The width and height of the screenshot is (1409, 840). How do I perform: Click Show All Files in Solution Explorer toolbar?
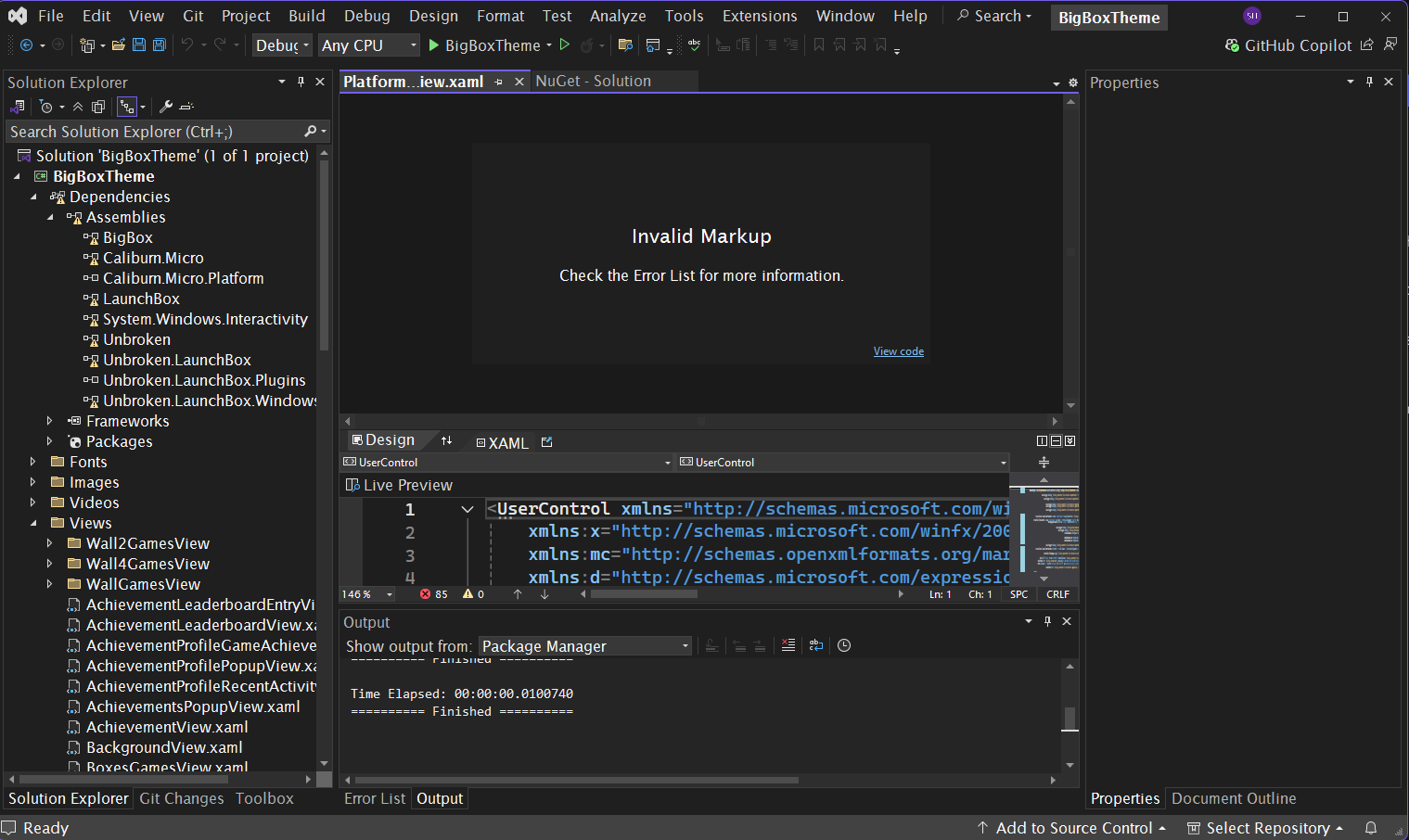click(98, 107)
